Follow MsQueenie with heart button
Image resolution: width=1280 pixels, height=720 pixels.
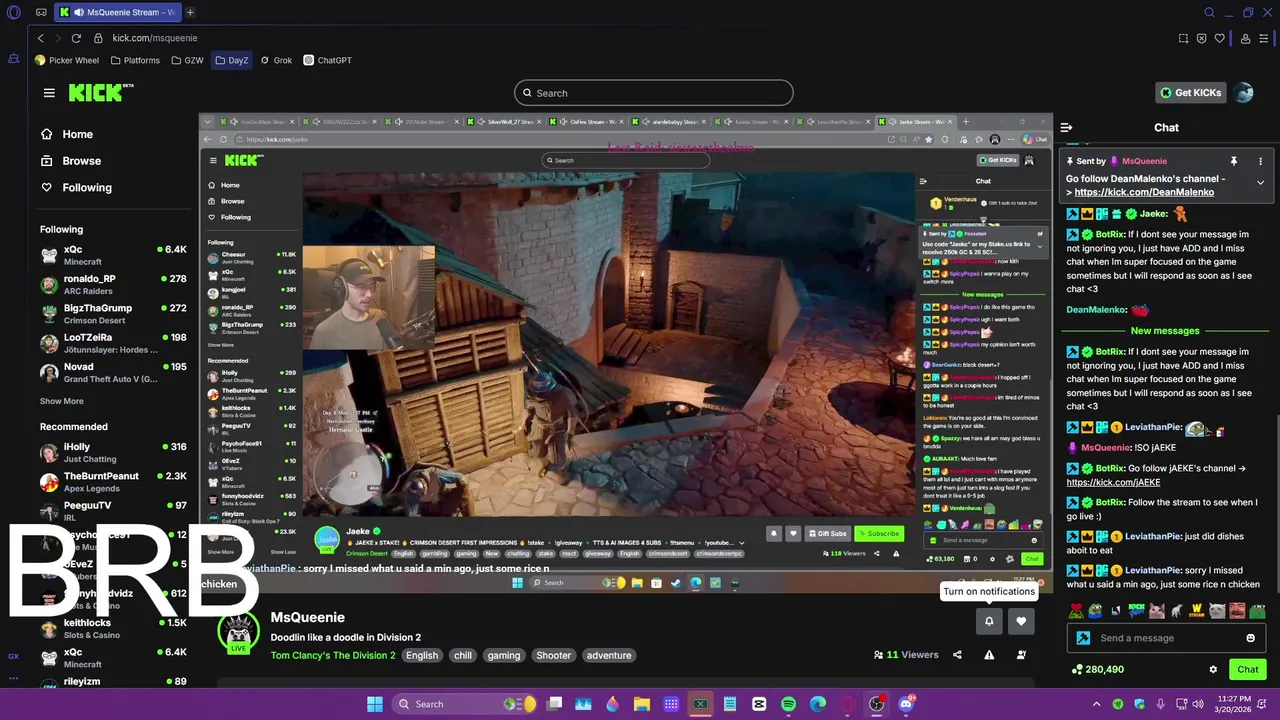pos(1021,621)
